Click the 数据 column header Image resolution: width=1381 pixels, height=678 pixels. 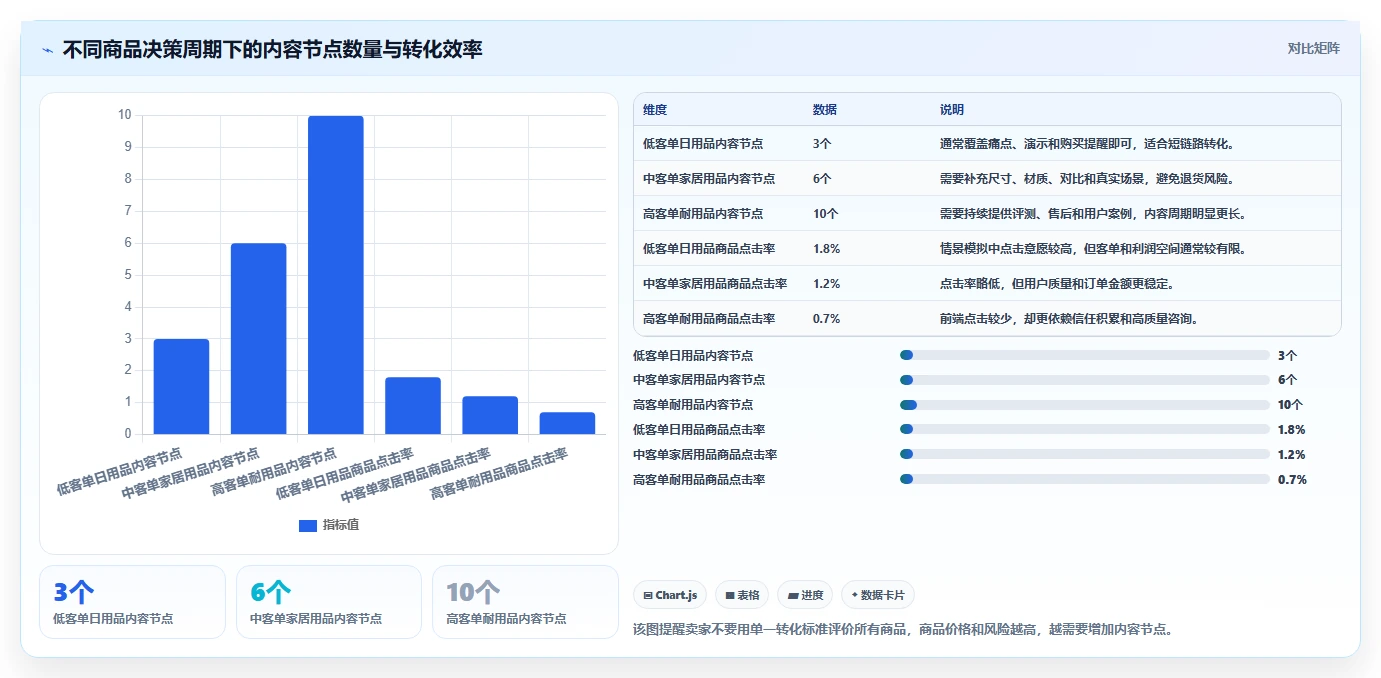pos(825,109)
